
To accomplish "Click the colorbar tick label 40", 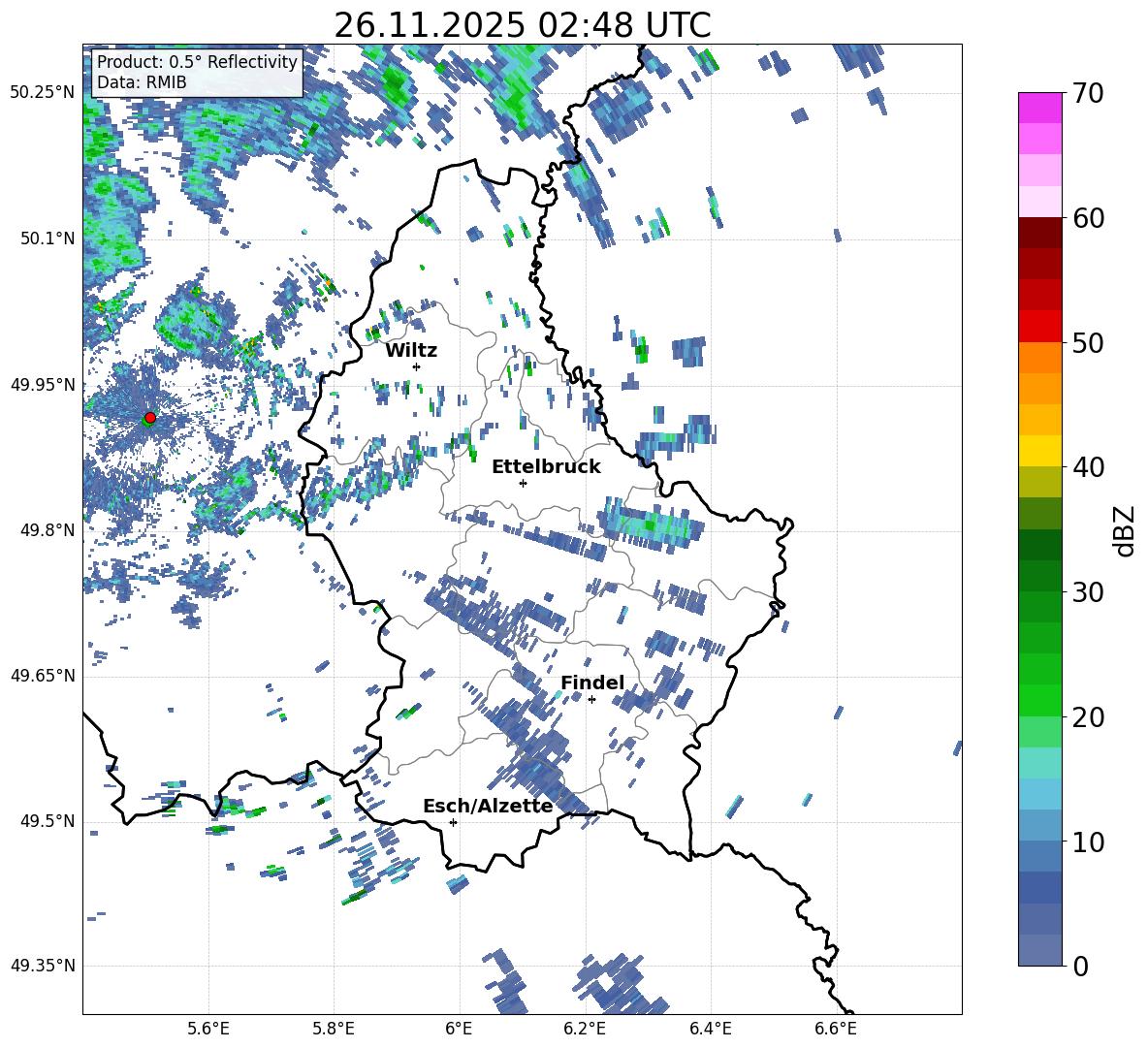I will tap(1088, 467).
